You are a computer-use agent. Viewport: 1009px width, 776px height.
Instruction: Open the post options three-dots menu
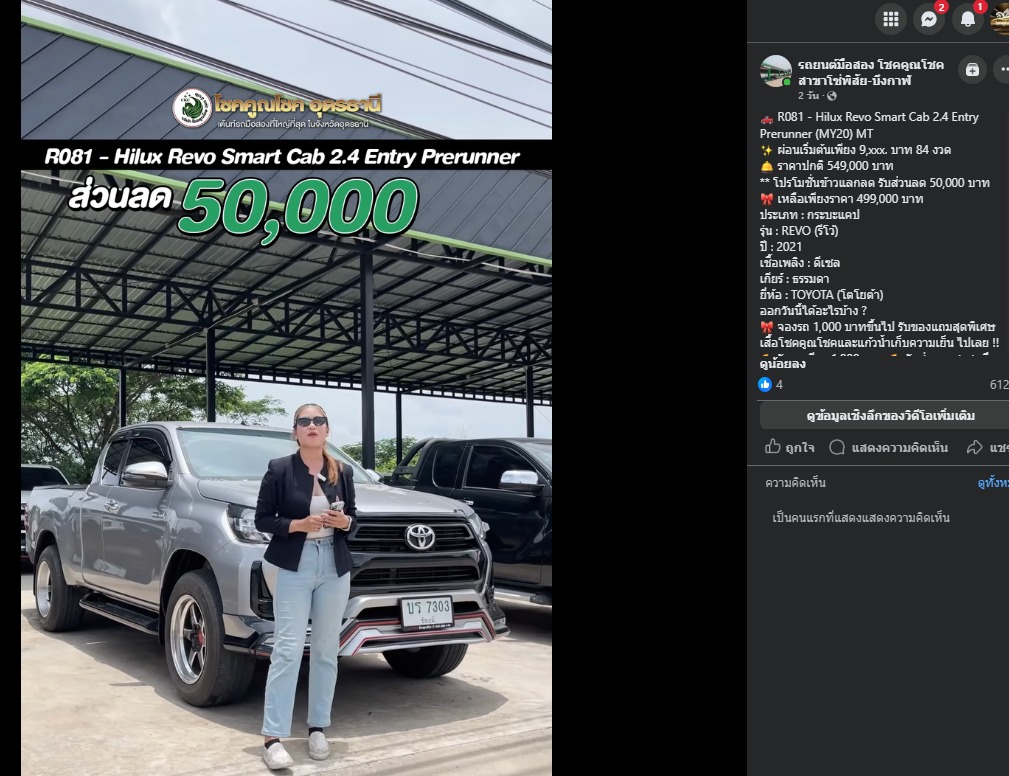(x=1001, y=69)
